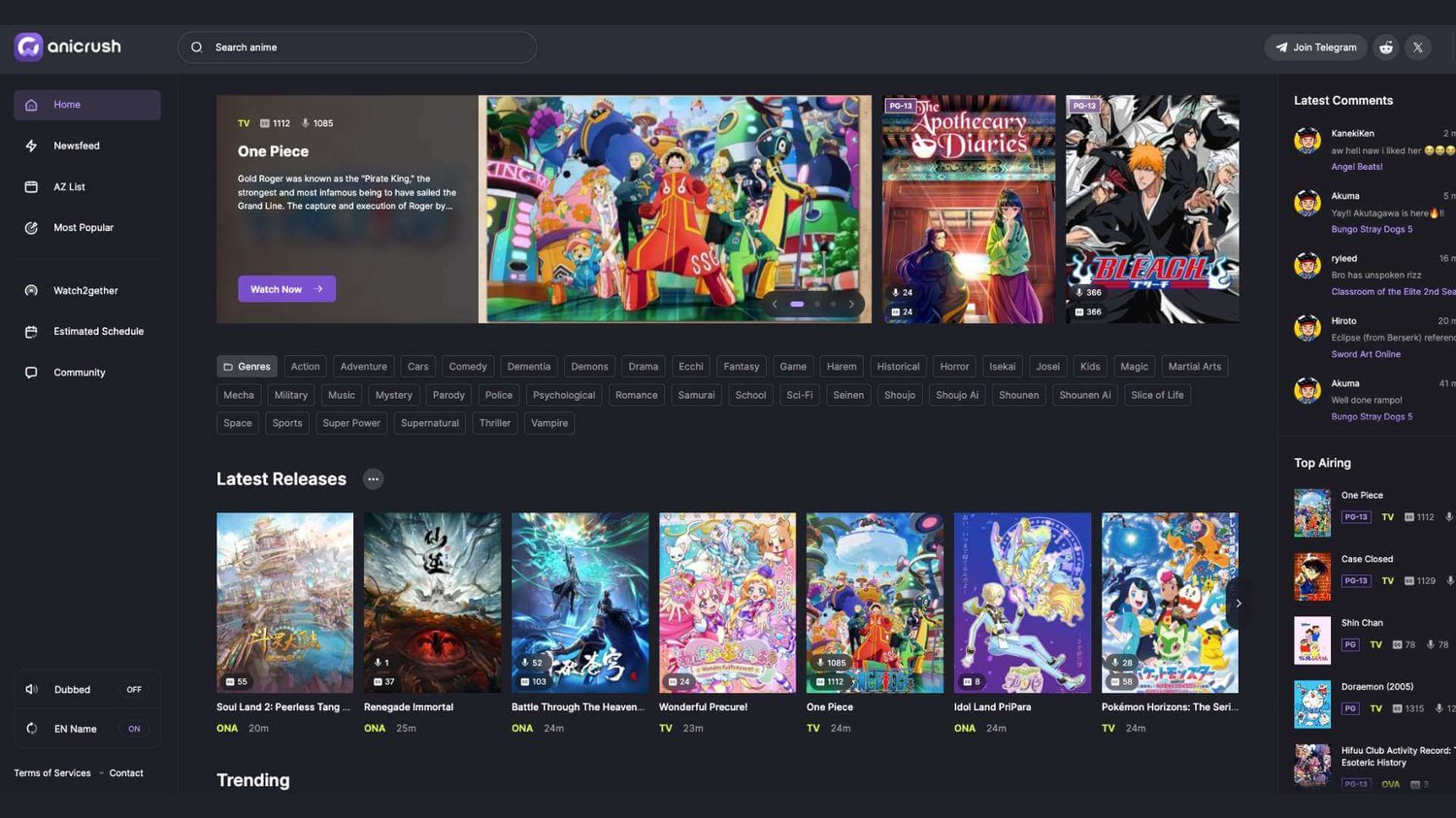The width and height of the screenshot is (1456, 818).
Task: Select the Sci-Fi genre tag
Action: point(800,395)
